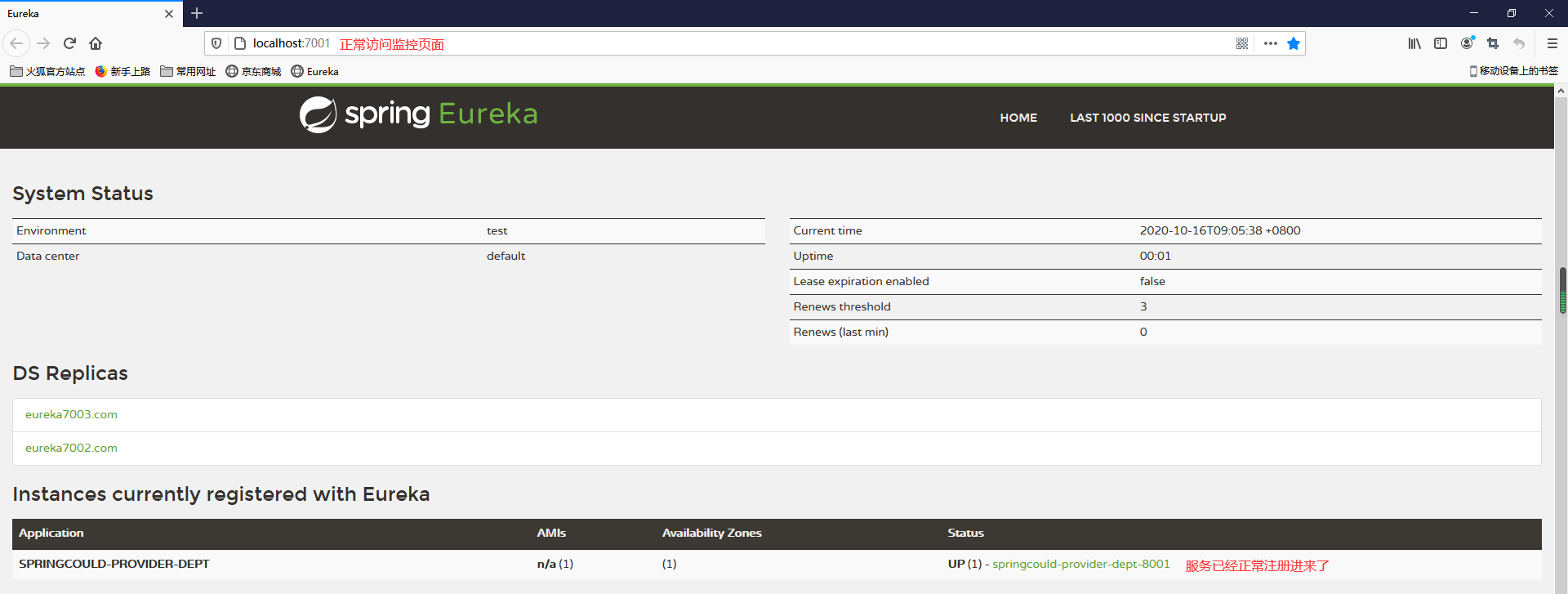Show the sidebar via sidebar icon
The height and width of the screenshot is (594, 1568).
coord(1441,43)
